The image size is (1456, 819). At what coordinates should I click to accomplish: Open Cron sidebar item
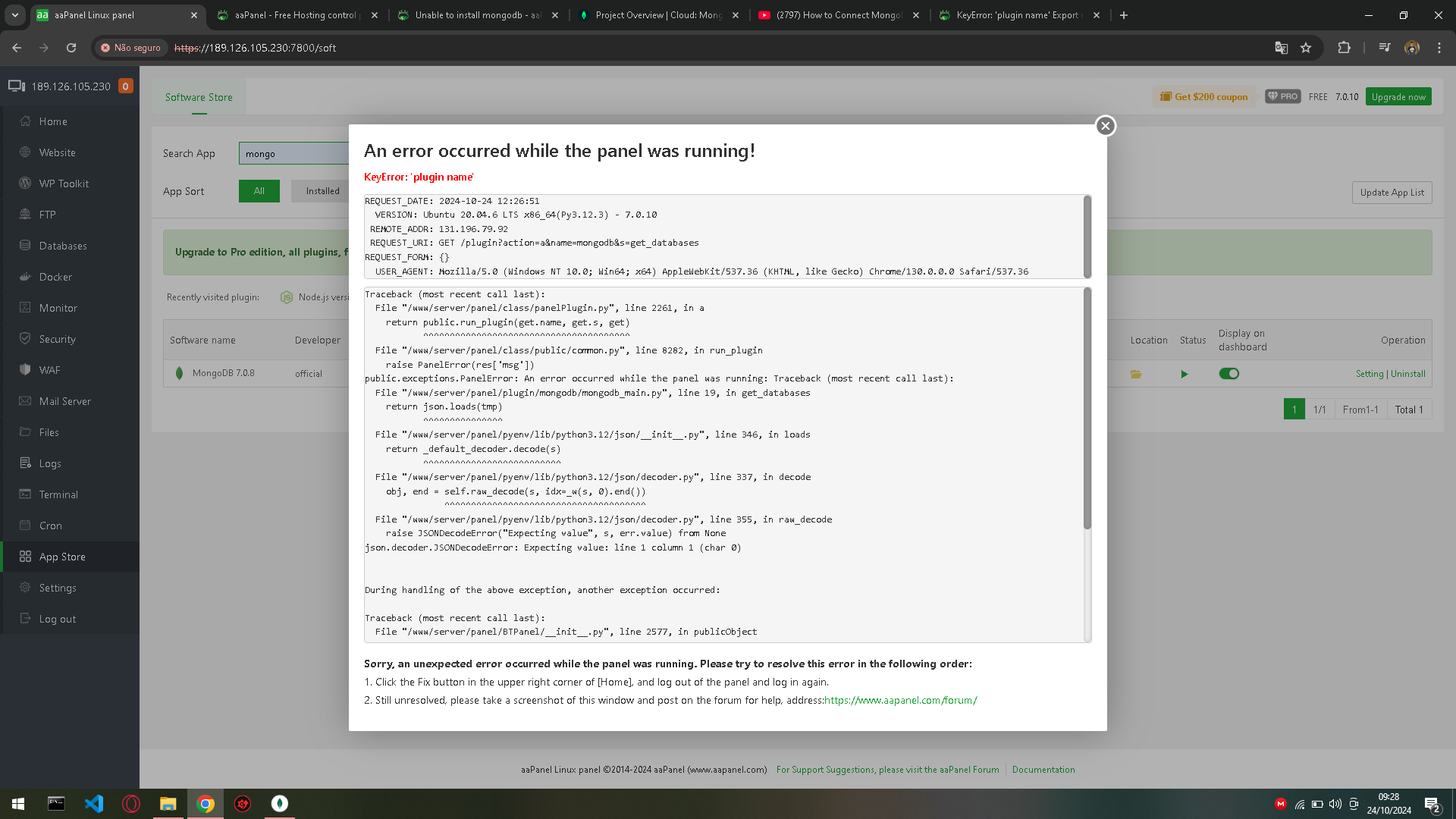coord(51,526)
